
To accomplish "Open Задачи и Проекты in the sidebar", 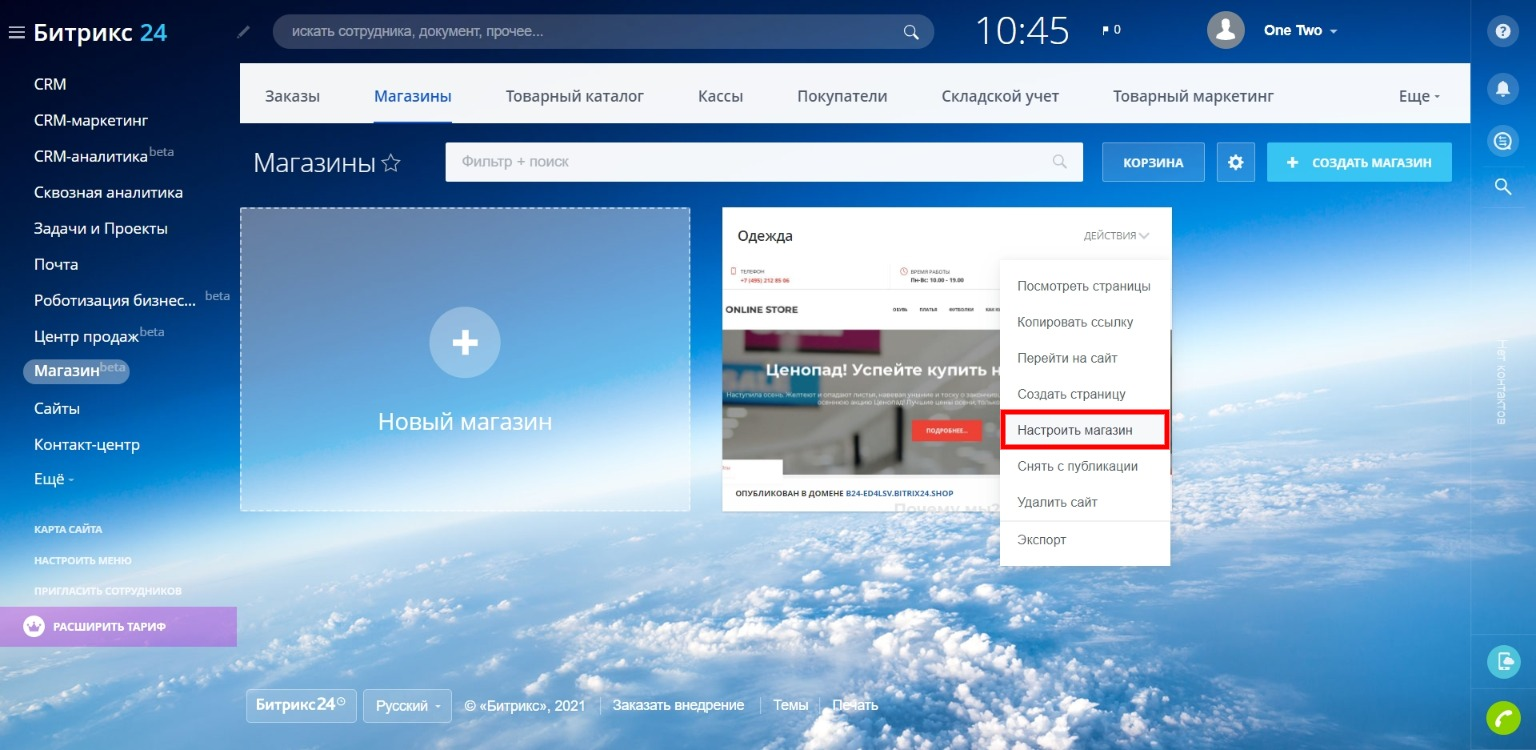I will point(101,228).
